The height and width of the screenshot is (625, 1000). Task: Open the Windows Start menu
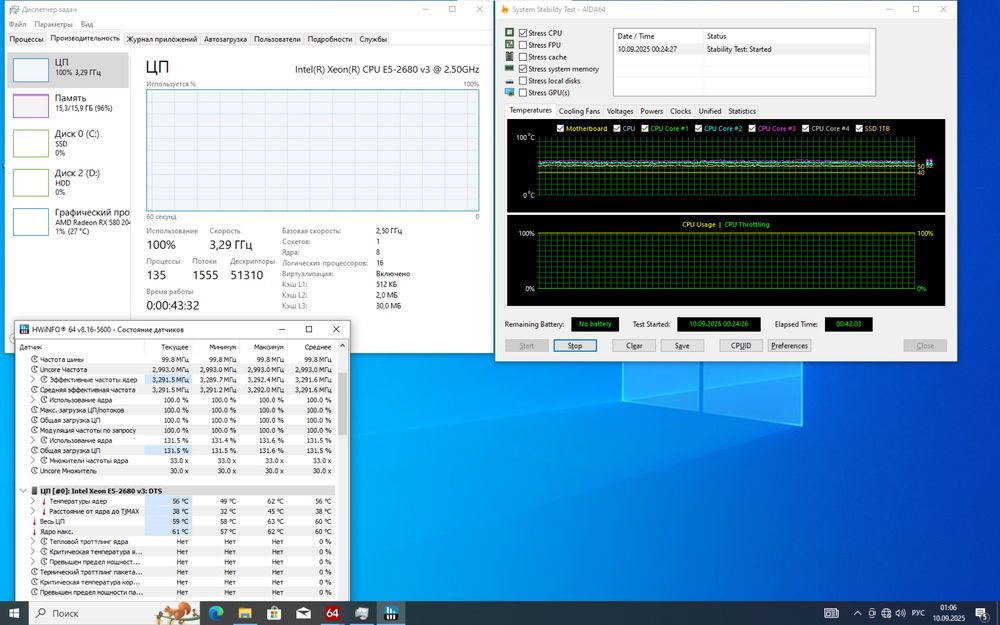(13, 613)
